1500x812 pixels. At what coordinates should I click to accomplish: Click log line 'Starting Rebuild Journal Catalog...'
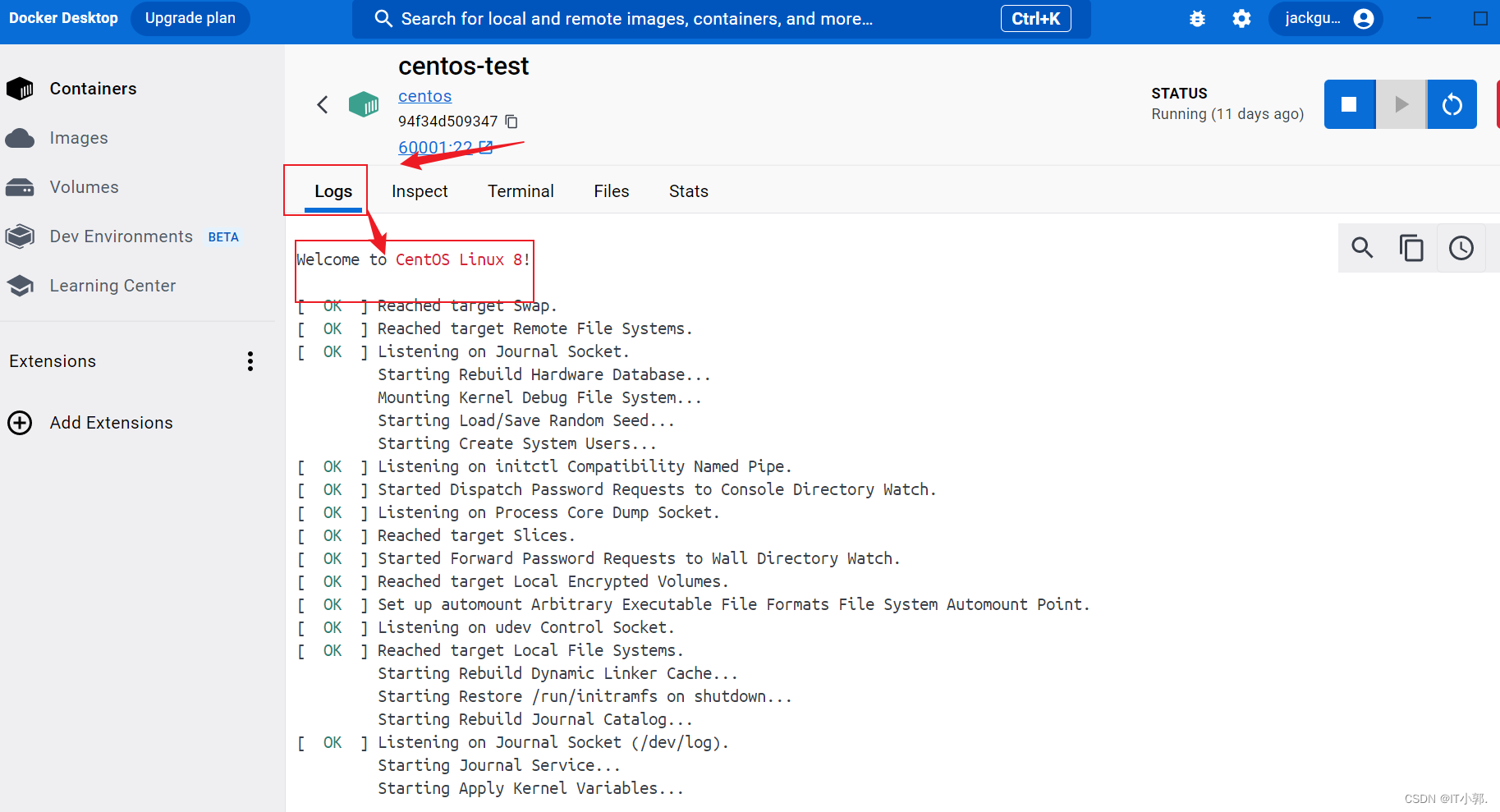click(x=535, y=719)
